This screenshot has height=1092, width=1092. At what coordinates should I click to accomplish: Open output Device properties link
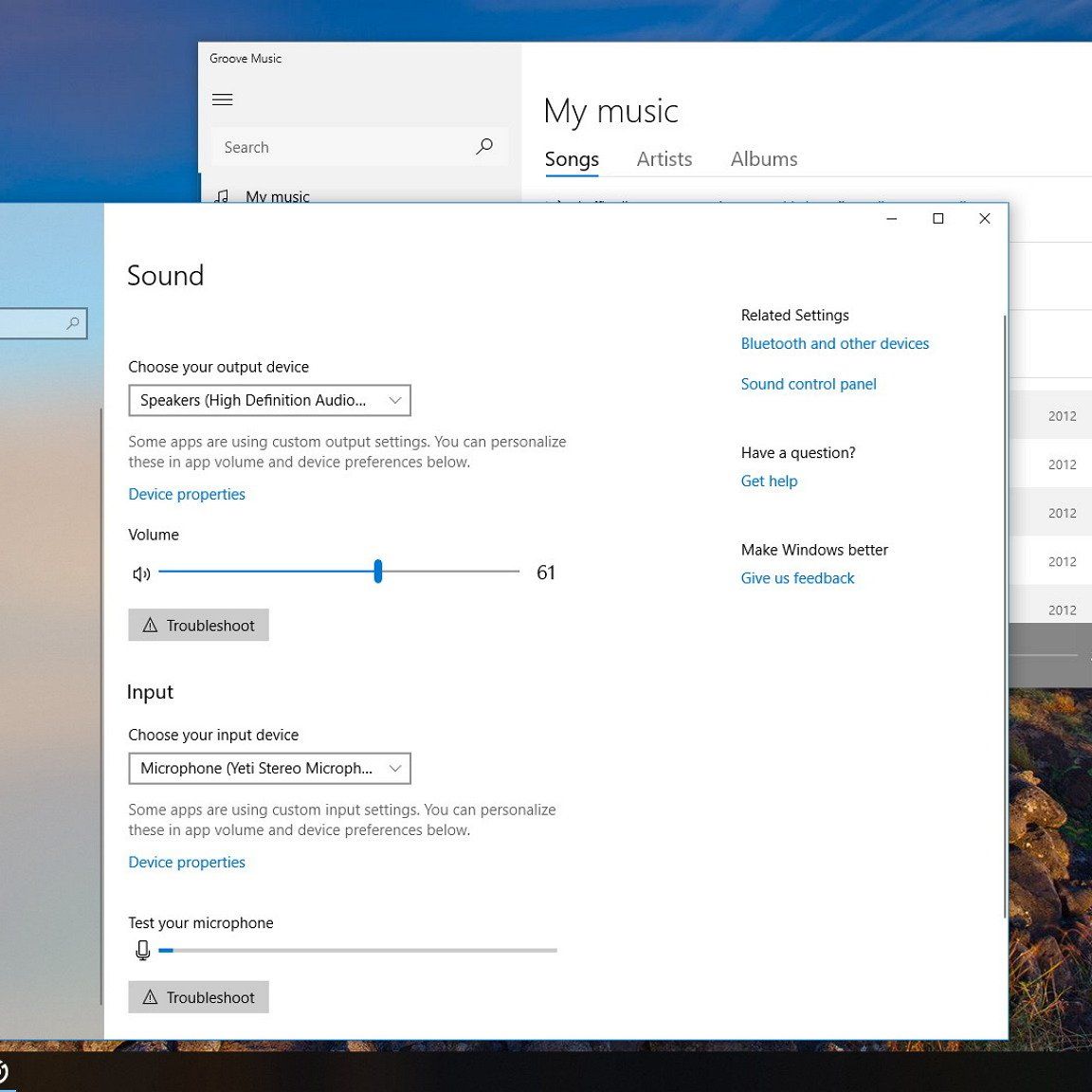tap(187, 495)
